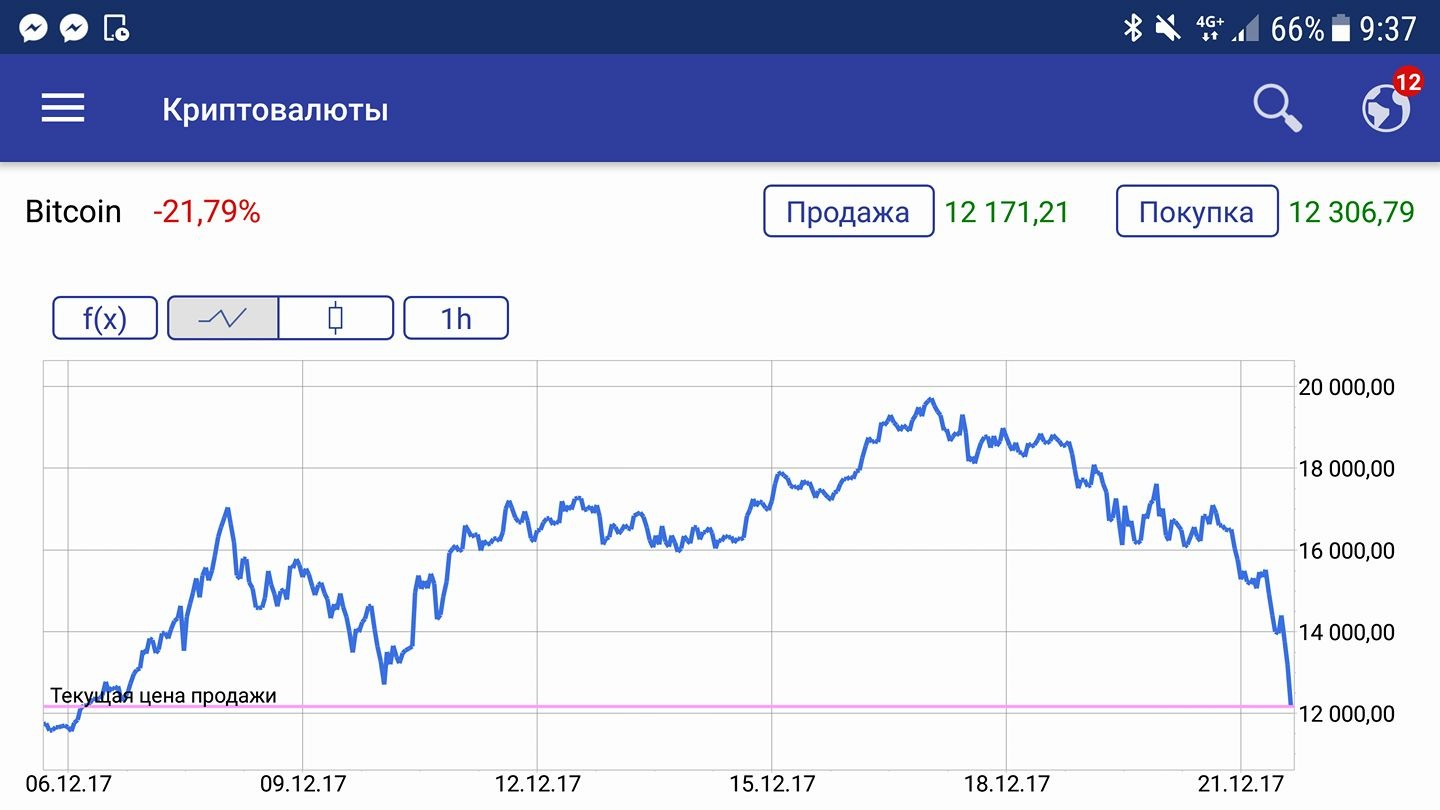Tap the muted sound status icon

pyautogui.click(x=1167, y=28)
